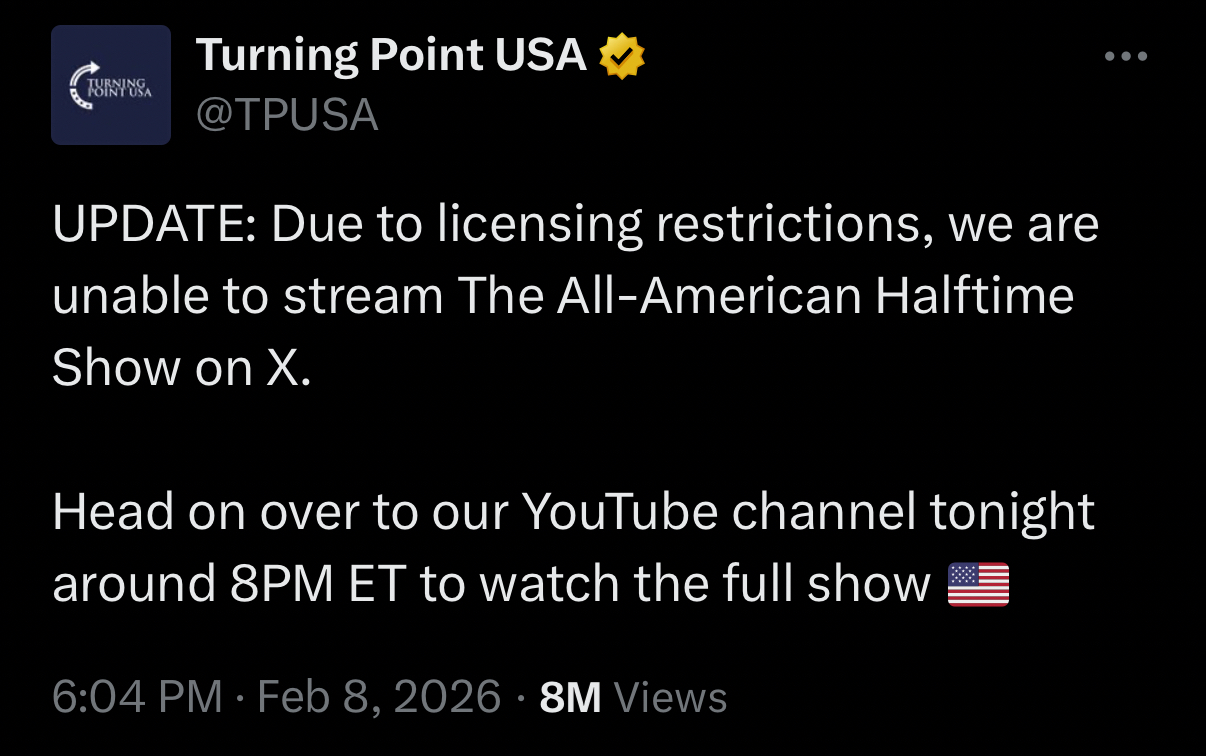
Task: Visit the @TPUSA handle link
Action: pyautogui.click(x=287, y=115)
